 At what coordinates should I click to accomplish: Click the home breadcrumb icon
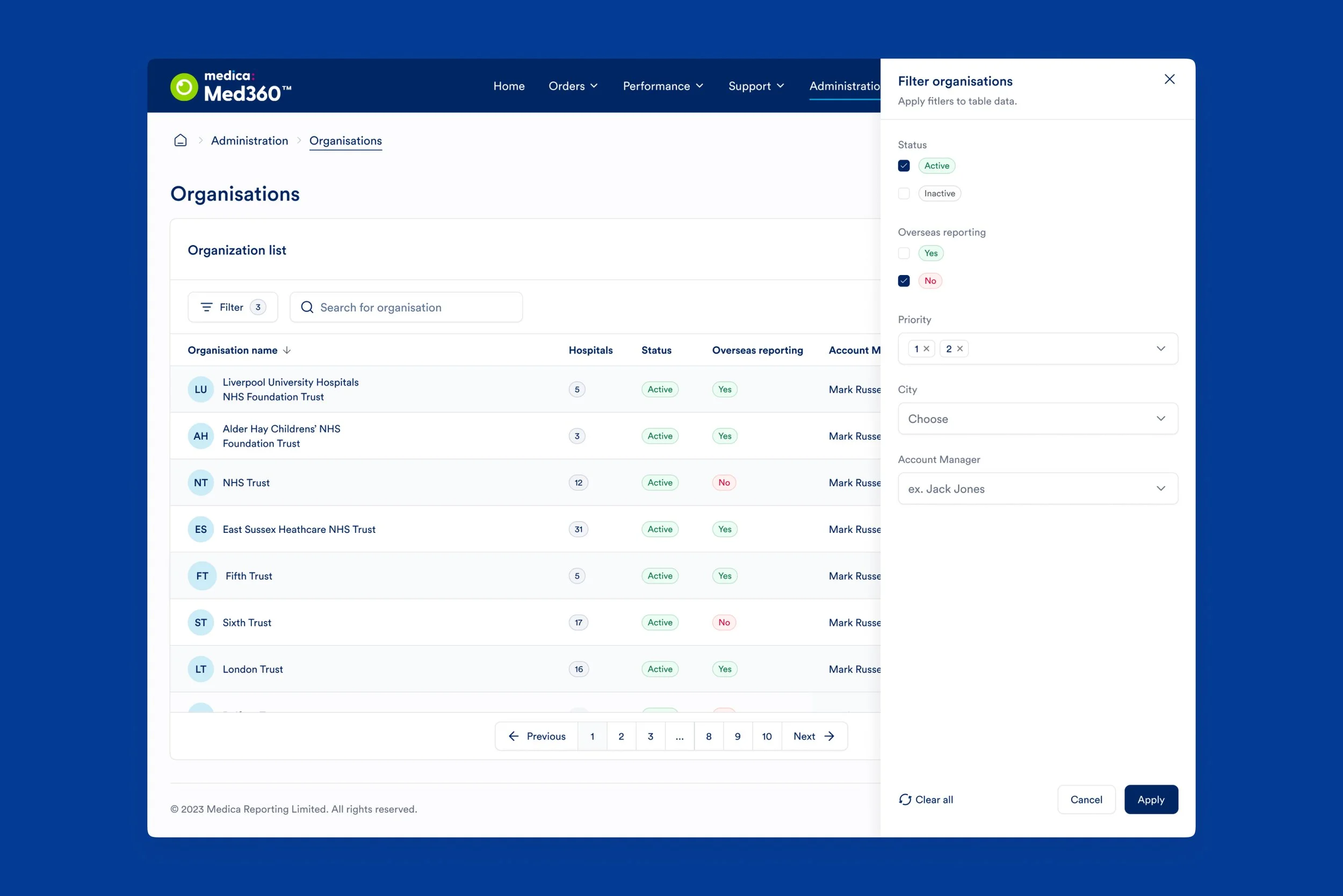point(180,141)
